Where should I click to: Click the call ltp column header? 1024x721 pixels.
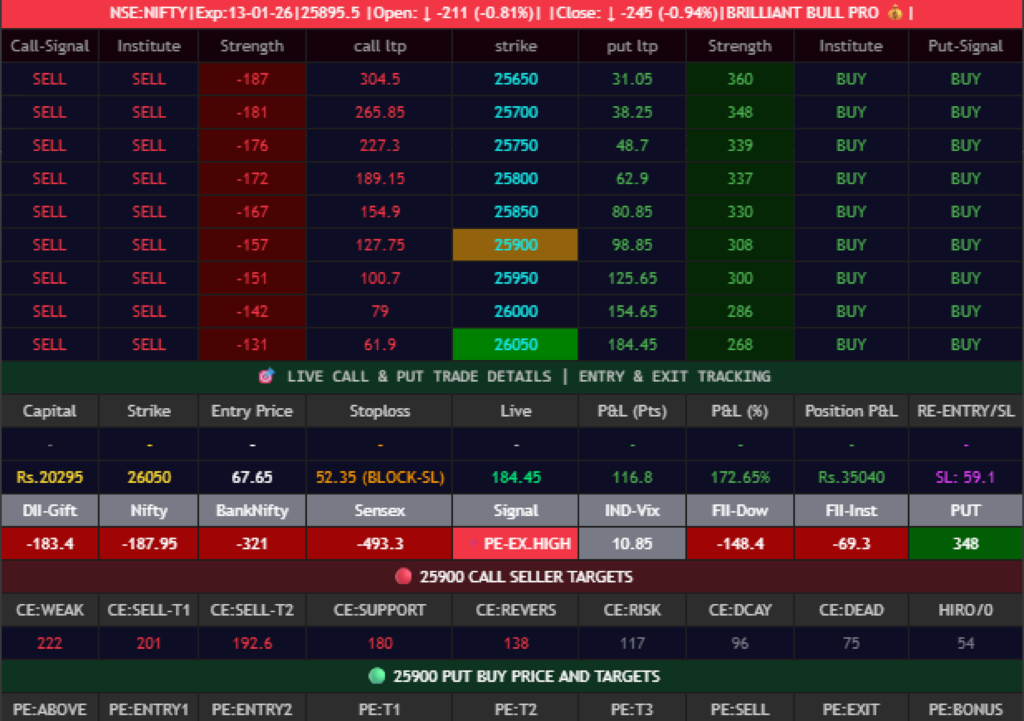pos(380,46)
